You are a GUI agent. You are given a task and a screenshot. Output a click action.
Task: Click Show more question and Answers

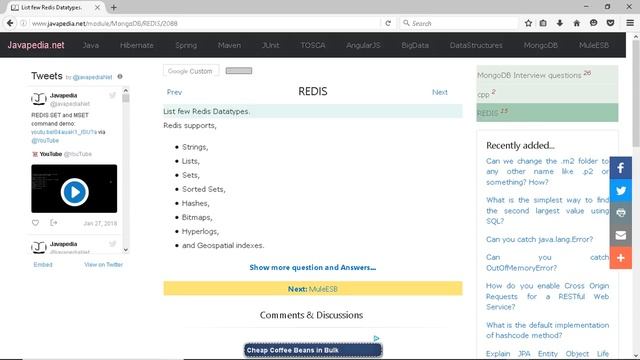click(313, 267)
